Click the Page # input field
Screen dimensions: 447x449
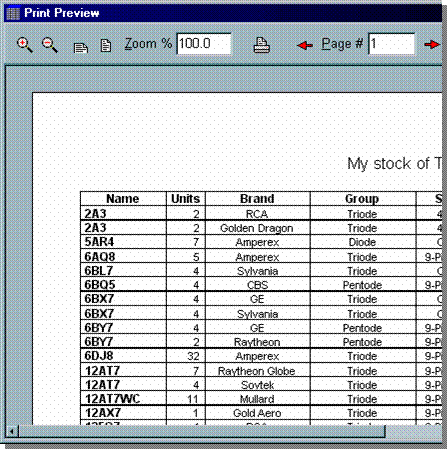pyautogui.click(x=391, y=44)
